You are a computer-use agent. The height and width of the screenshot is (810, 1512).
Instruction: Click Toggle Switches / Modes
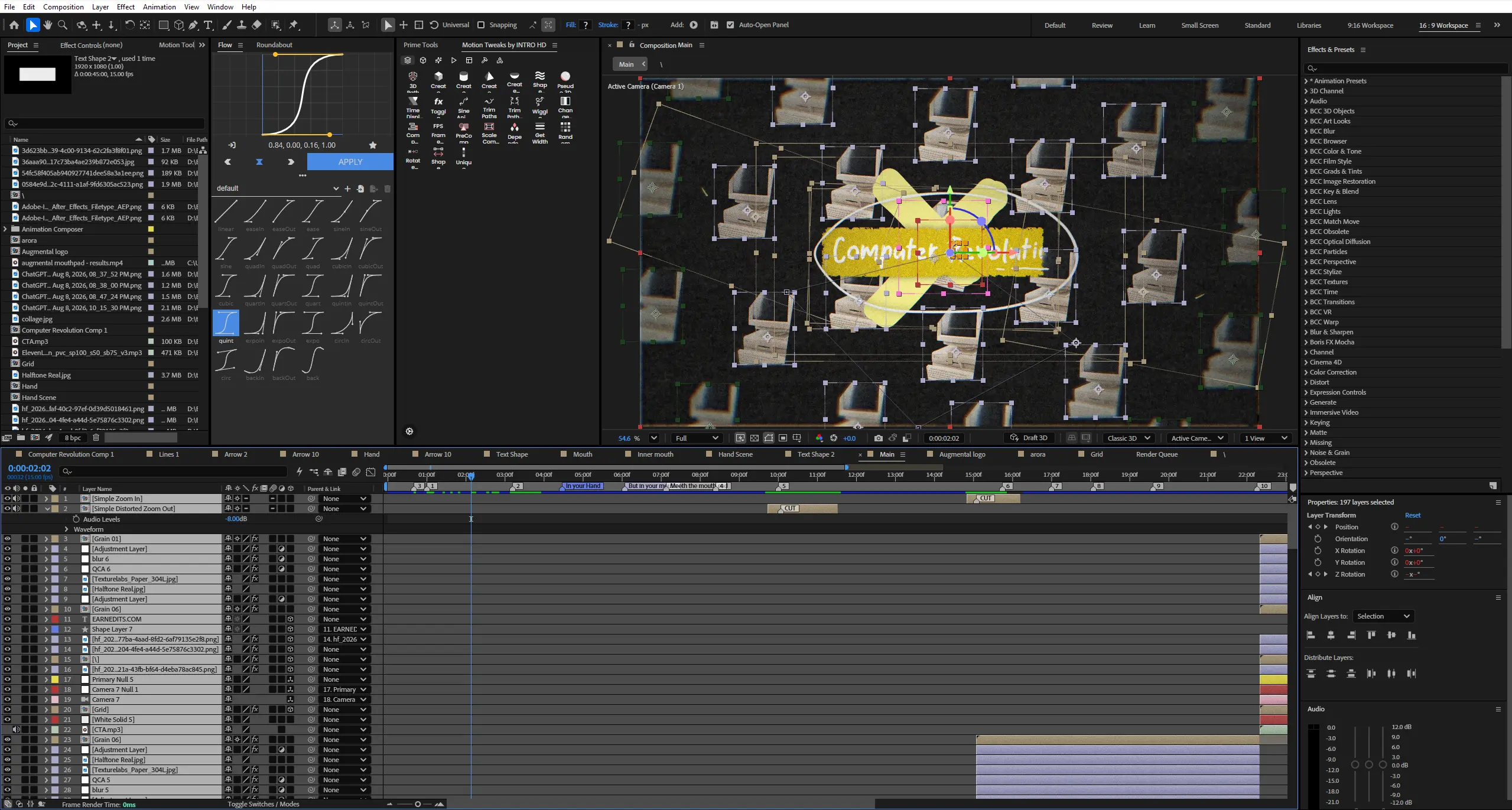[x=264, y=804]
